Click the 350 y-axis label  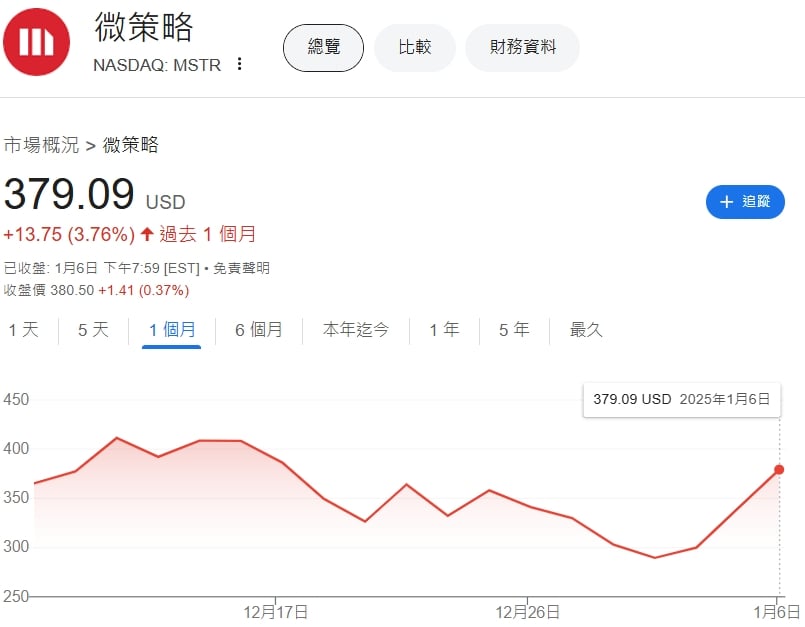tap(16, 498)
